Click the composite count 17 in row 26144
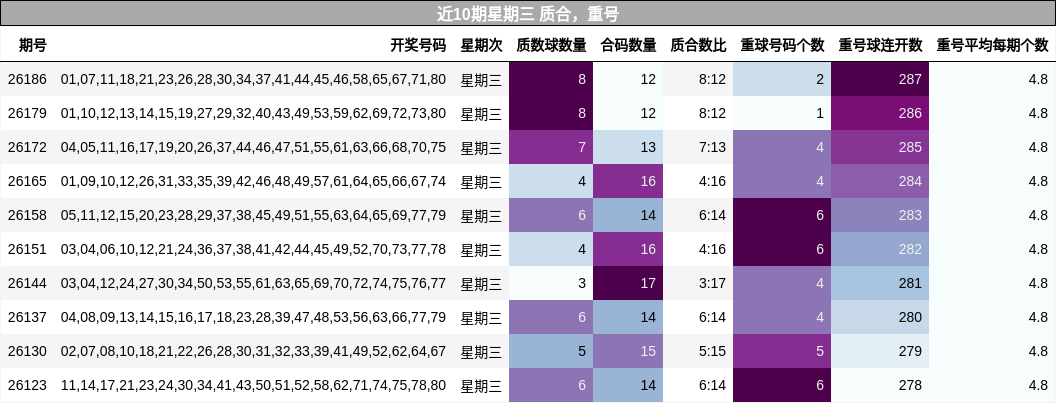The width and height of the screenshot is (1056, 403). 628,284
